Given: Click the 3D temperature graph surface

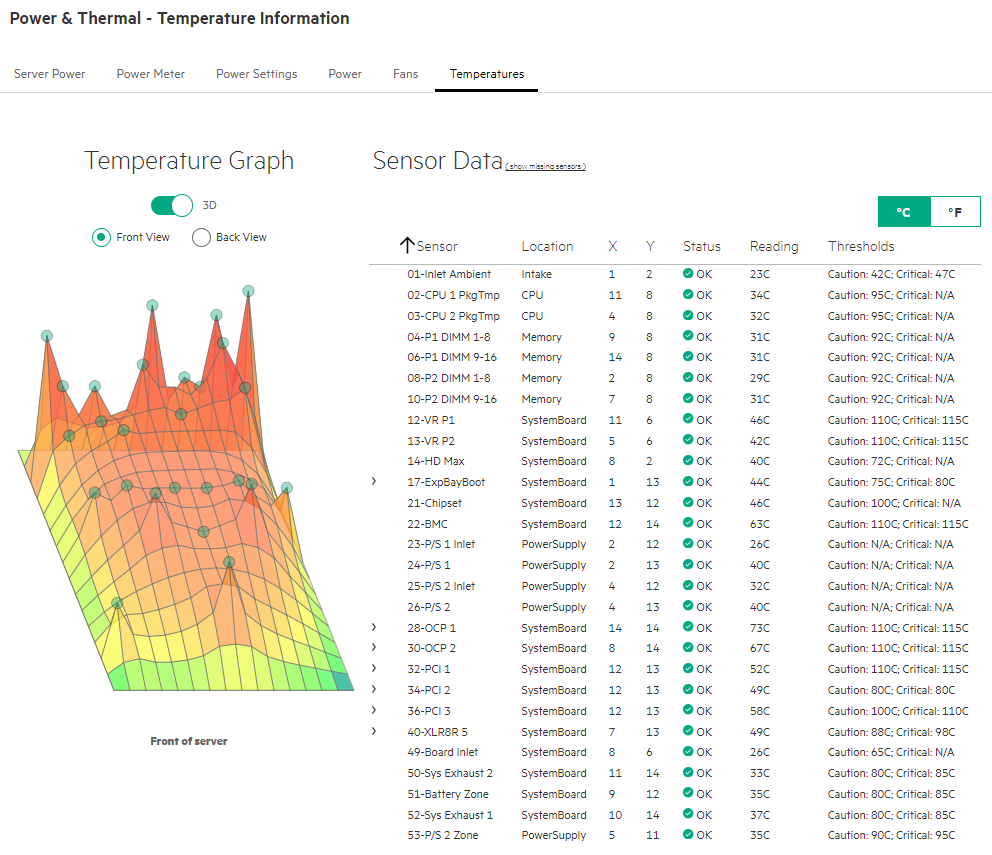Looking at the screenshot, I should click(x=185, y=488).
